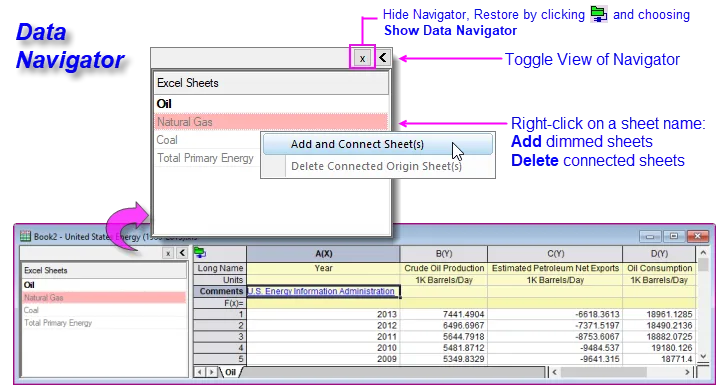Screen dimensions: 716x385
Task: Choose Add and Connect Sheet(s)
Action: (378, 144)
